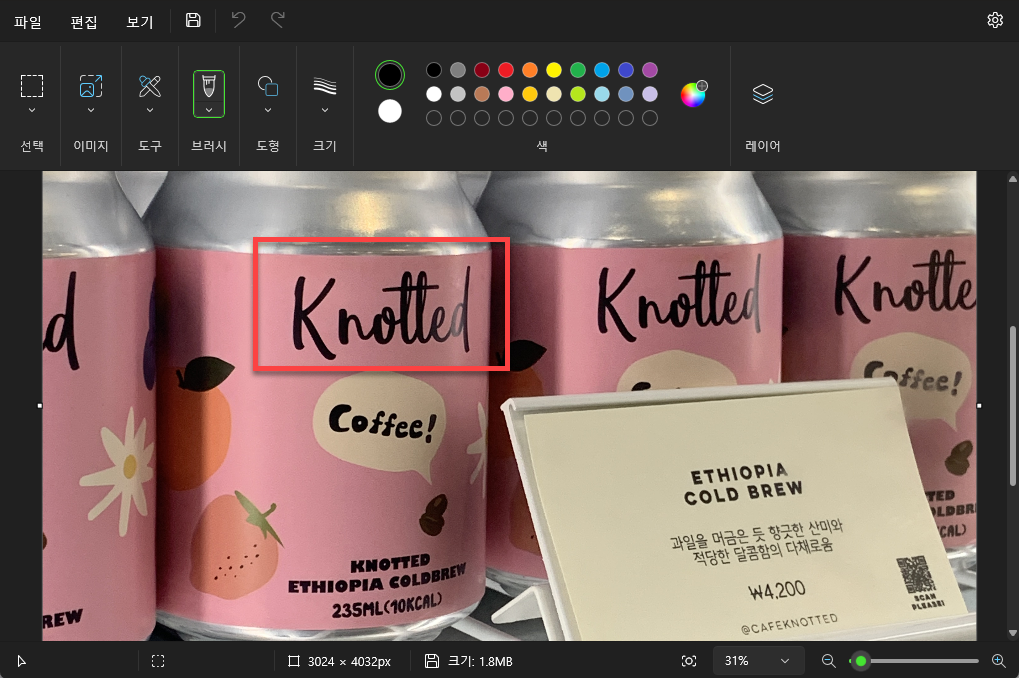
Task: Open the 31% zoom level dropdown
Action: (758, 661)
